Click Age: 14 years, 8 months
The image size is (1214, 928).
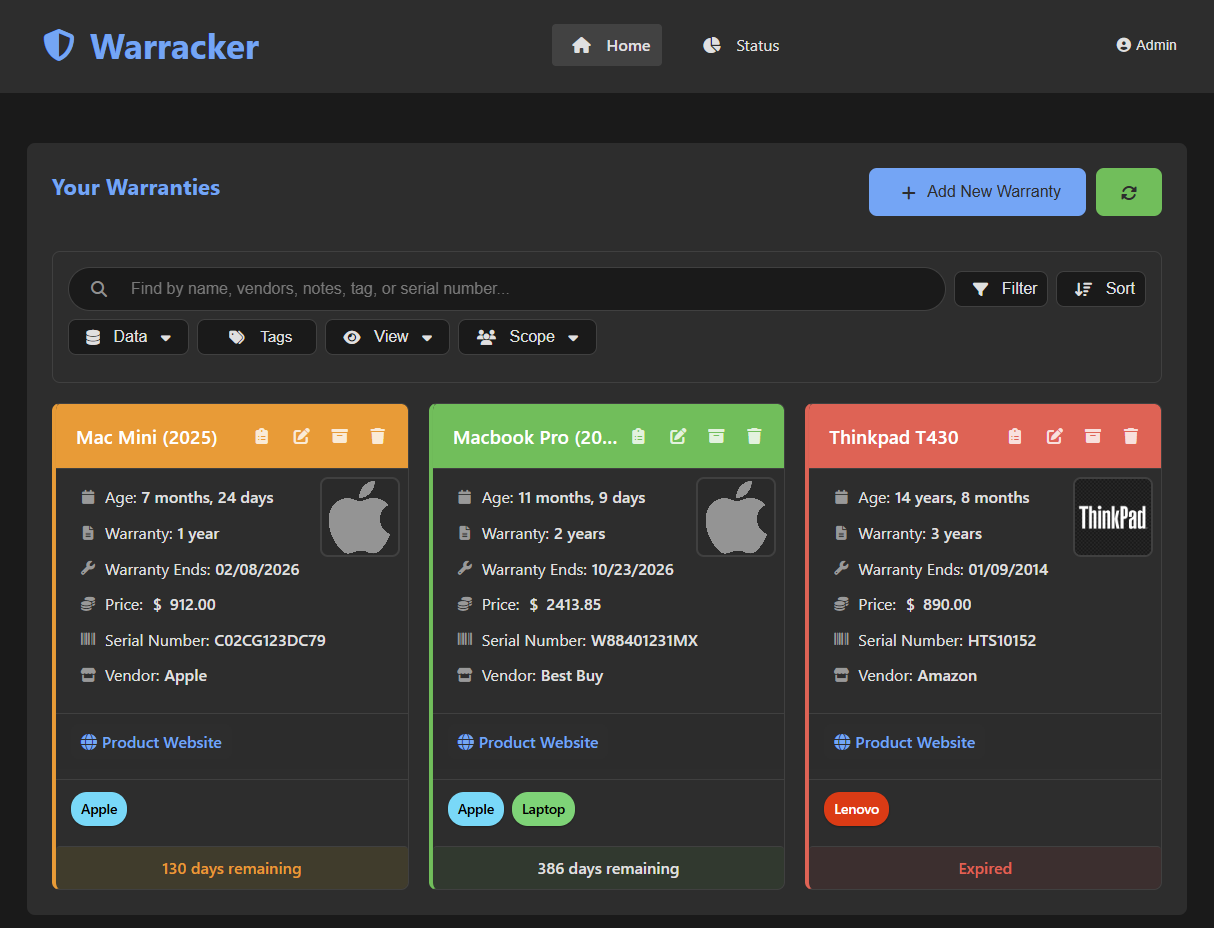(x=944, y=497)
